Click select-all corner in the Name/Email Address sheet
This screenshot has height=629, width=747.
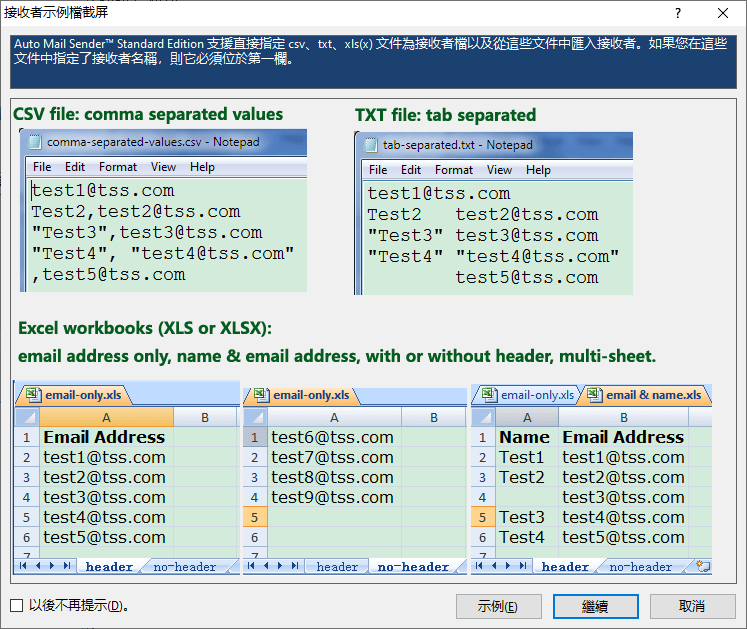tap(484, 417)
